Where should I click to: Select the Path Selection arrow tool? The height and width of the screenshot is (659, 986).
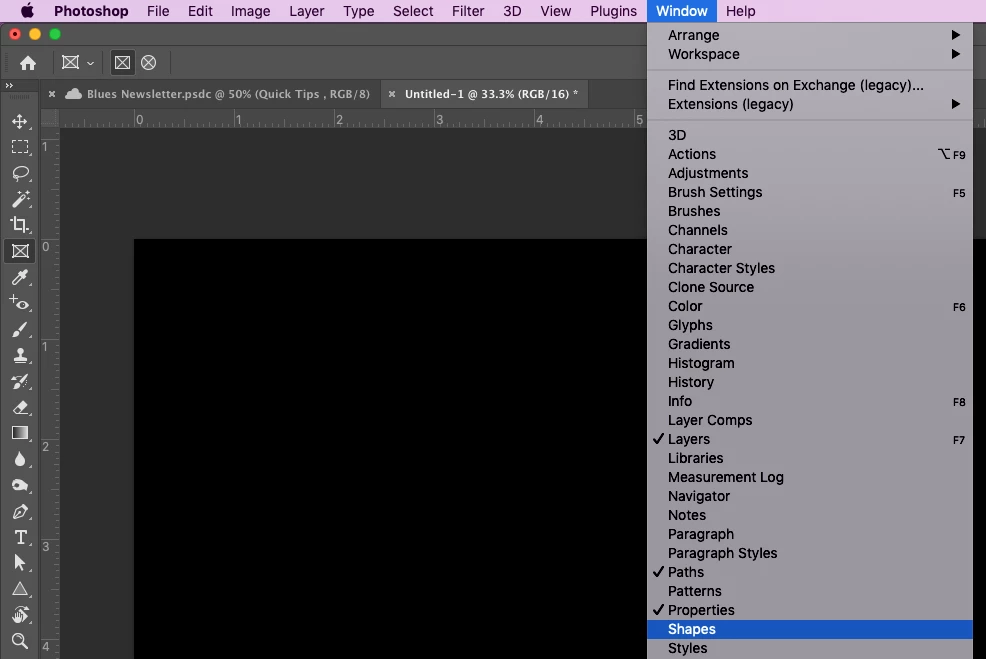point(20,563)
